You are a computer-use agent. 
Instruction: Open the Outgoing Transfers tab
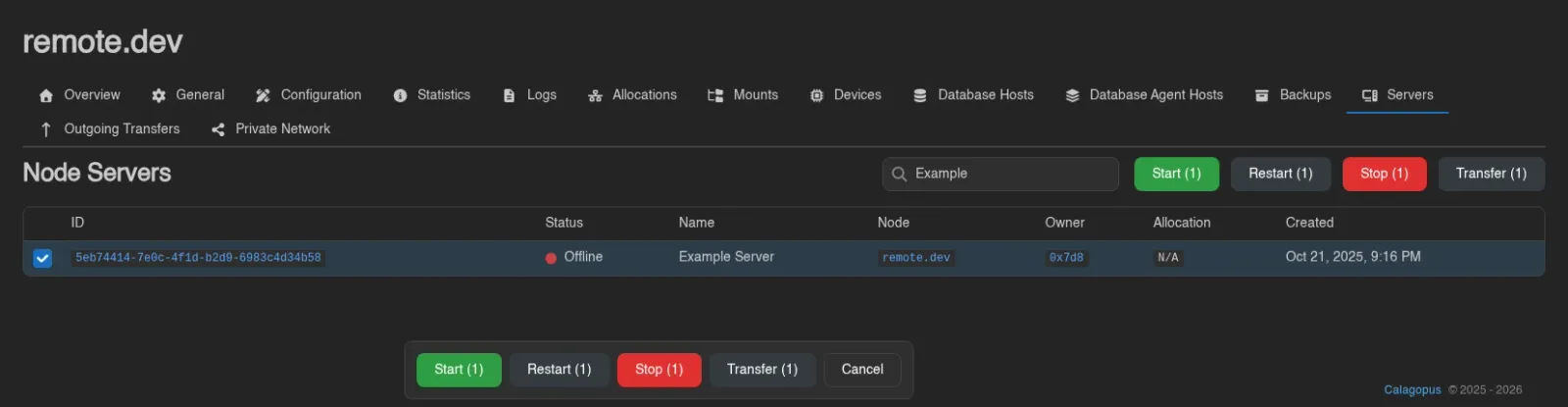(x=110, y=128)
